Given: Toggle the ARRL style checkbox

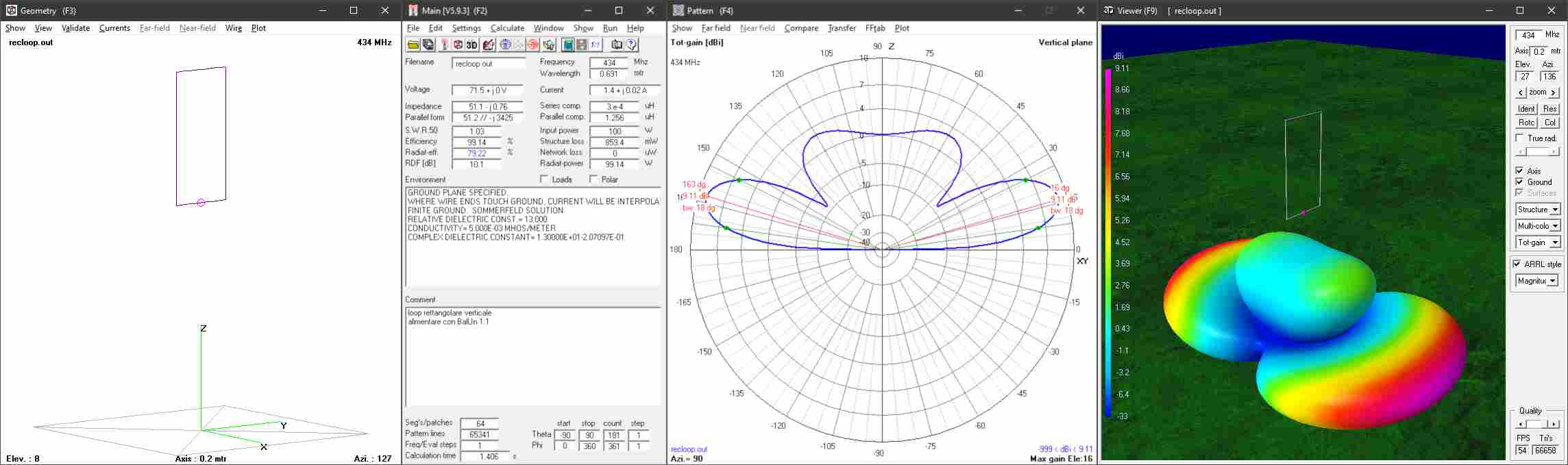Looking at the screenshot, I should [1517, 264].
